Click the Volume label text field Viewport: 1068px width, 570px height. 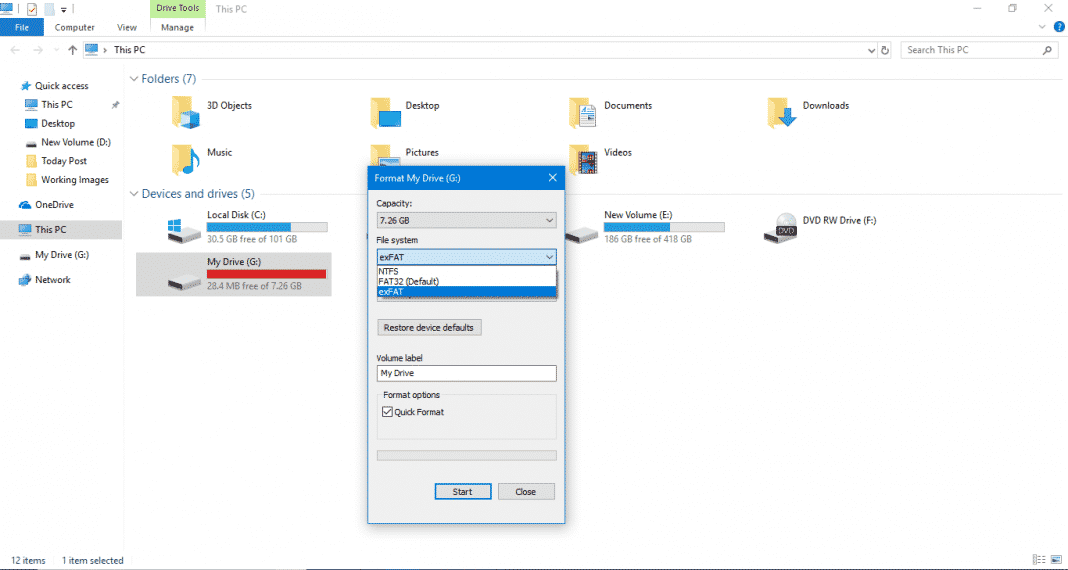pos(466,373)
